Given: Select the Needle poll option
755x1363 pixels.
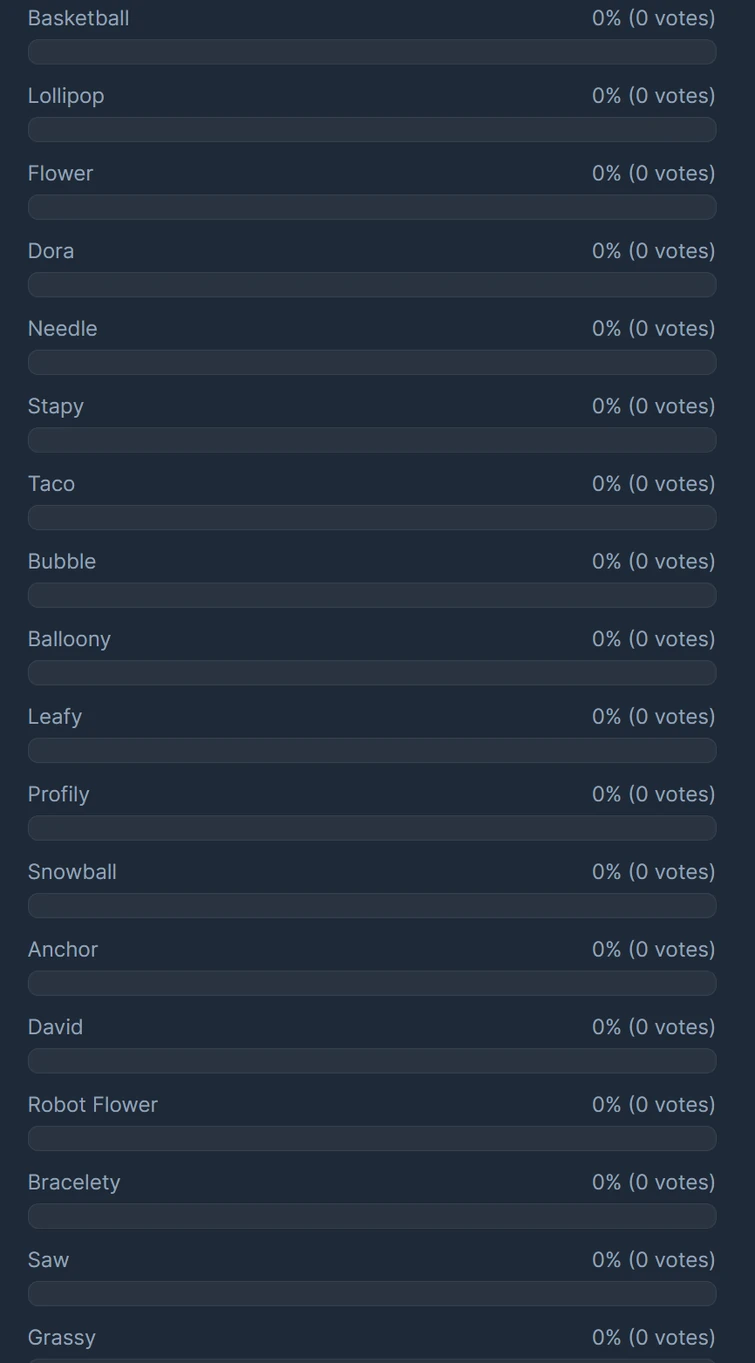Looking at the screenshot, I should tap(62, 328).
